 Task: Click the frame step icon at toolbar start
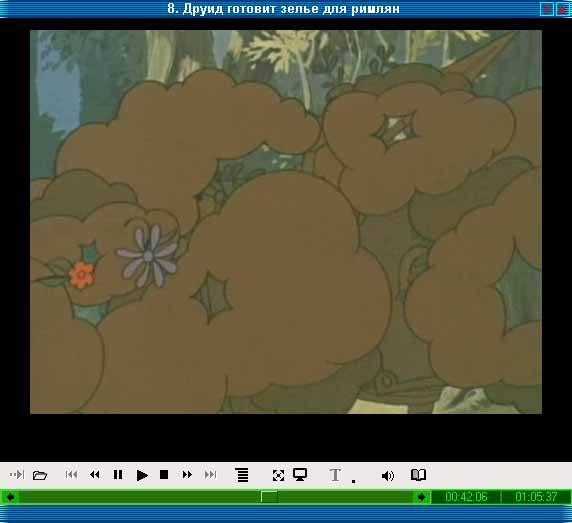pos(17,474)
